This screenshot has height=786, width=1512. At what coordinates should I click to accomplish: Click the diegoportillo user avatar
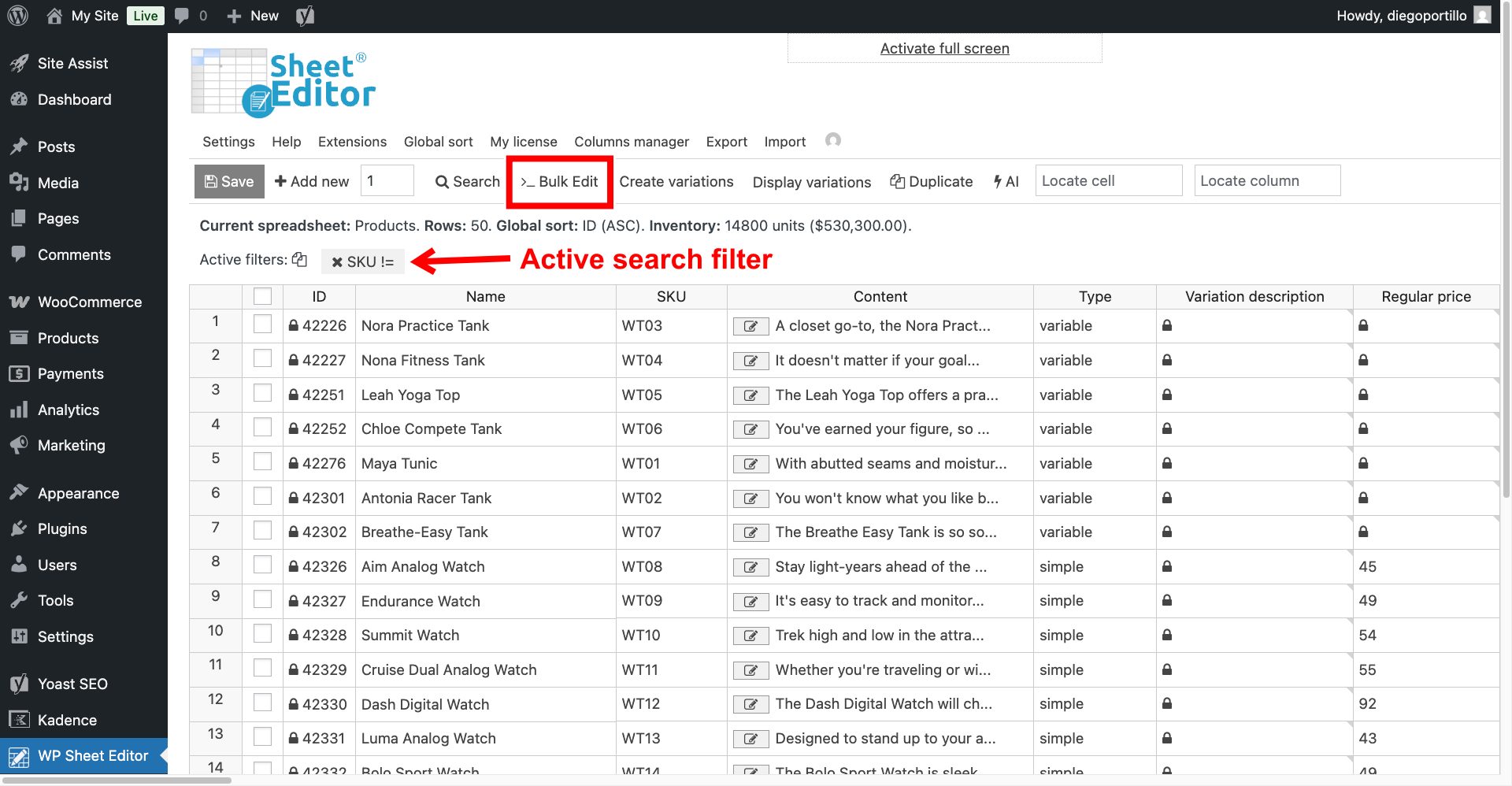click(x=1482, y=16)
